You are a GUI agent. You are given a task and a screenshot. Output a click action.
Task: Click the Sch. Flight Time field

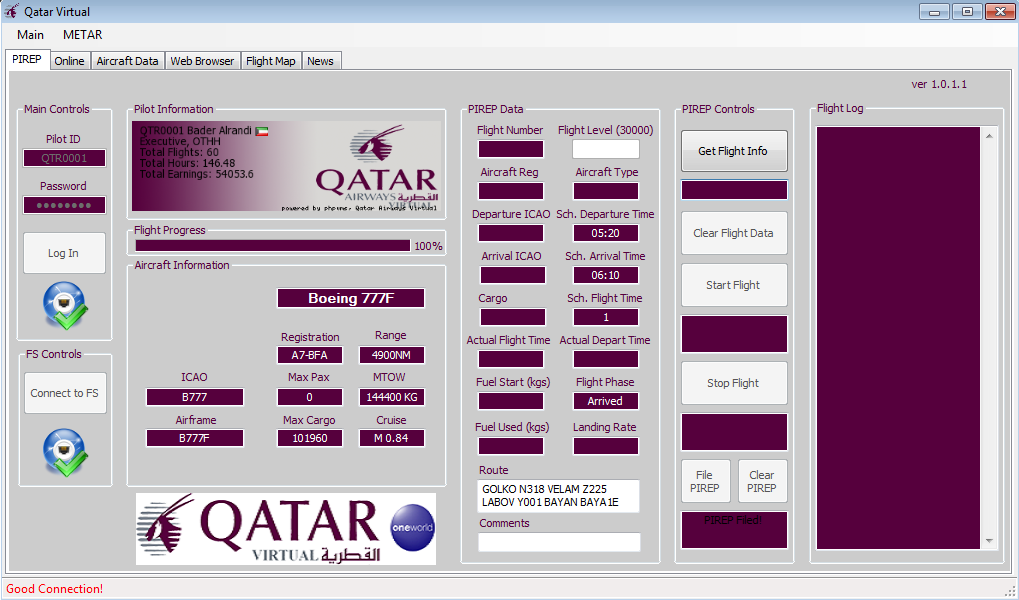(x=606, y=317)
